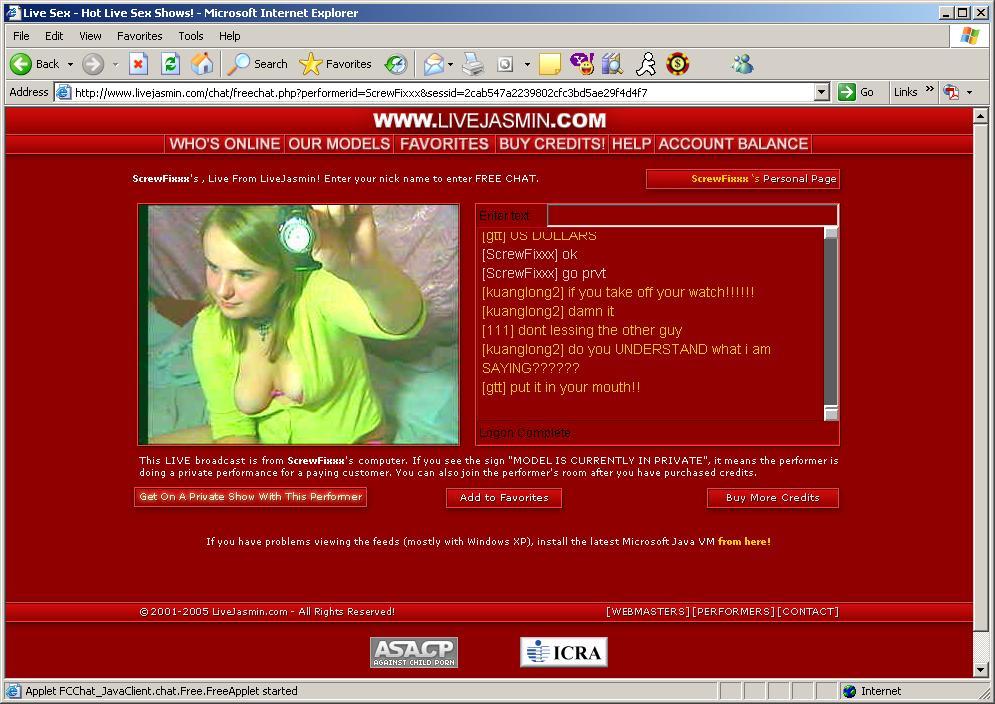Open the Adobe PDF icon dropdown arrow
The width and height of the screenshot is (995, 704).
[x=970, y=93]
